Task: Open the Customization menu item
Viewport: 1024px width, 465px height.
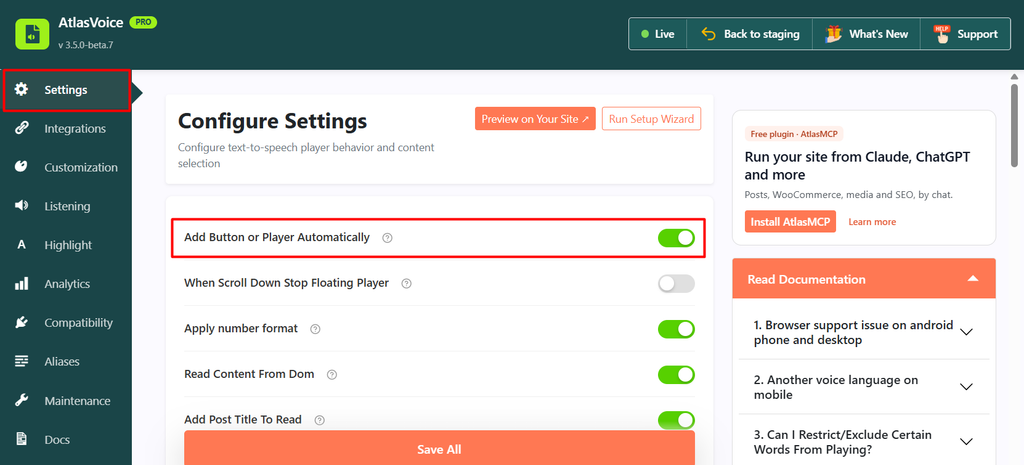Action: [x=66, y=167]
